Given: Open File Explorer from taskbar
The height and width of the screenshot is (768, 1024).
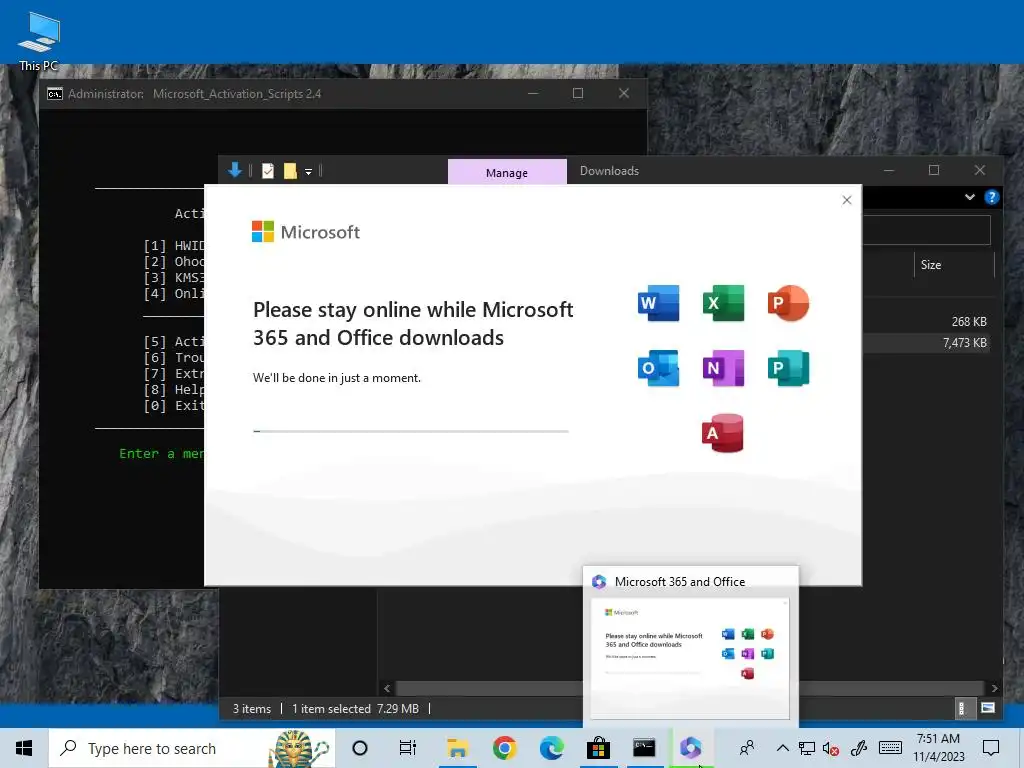Looking at the screenshot, I should [x=457, y=748].
